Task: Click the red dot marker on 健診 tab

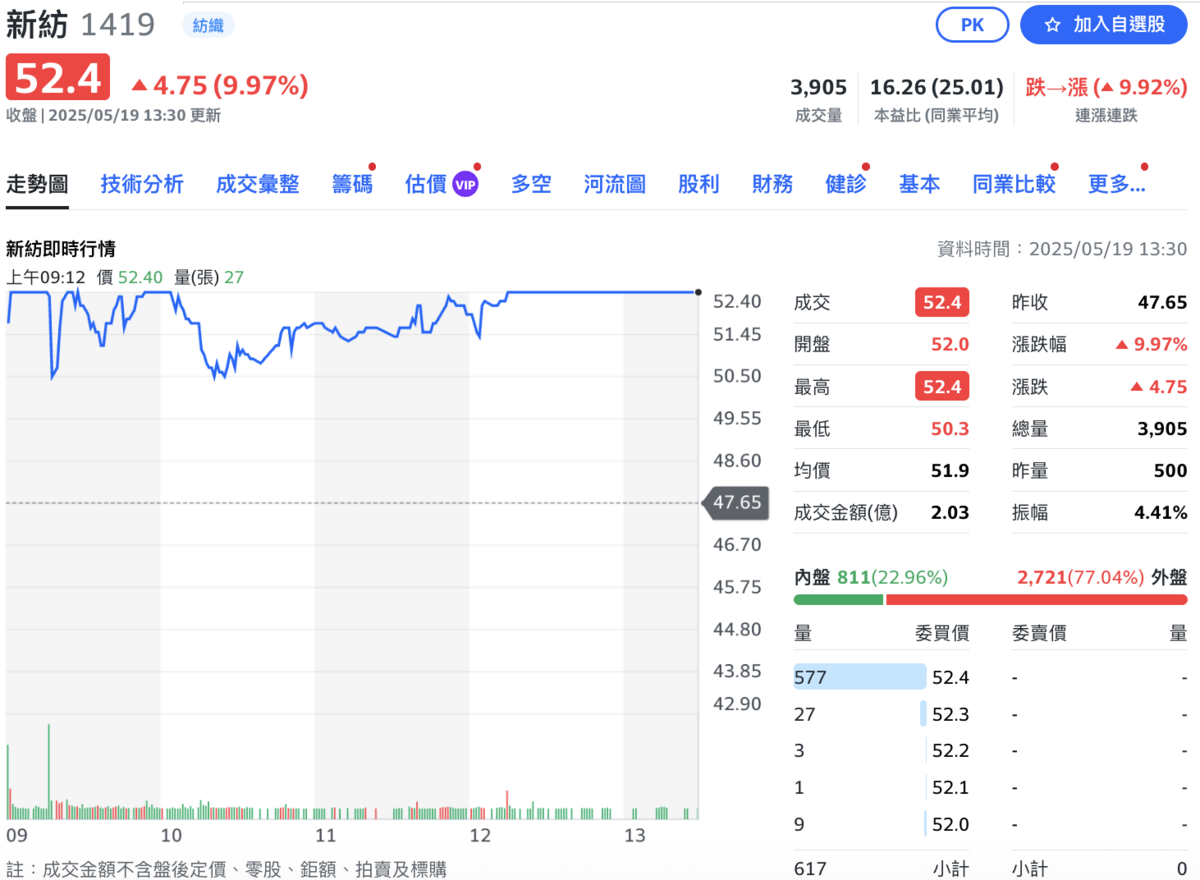Action: pyautogui.click(x=864, y=166)
